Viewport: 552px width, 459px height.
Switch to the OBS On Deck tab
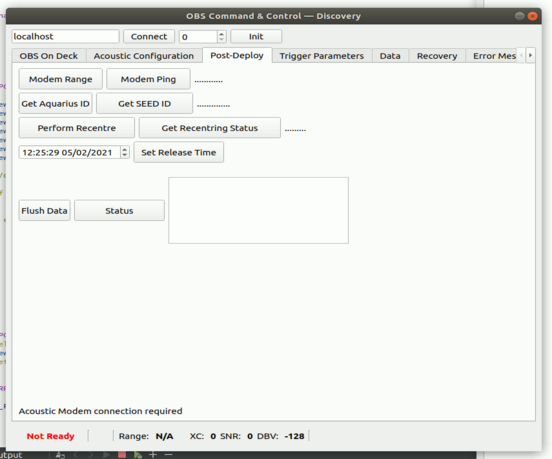tap(49, 56)
